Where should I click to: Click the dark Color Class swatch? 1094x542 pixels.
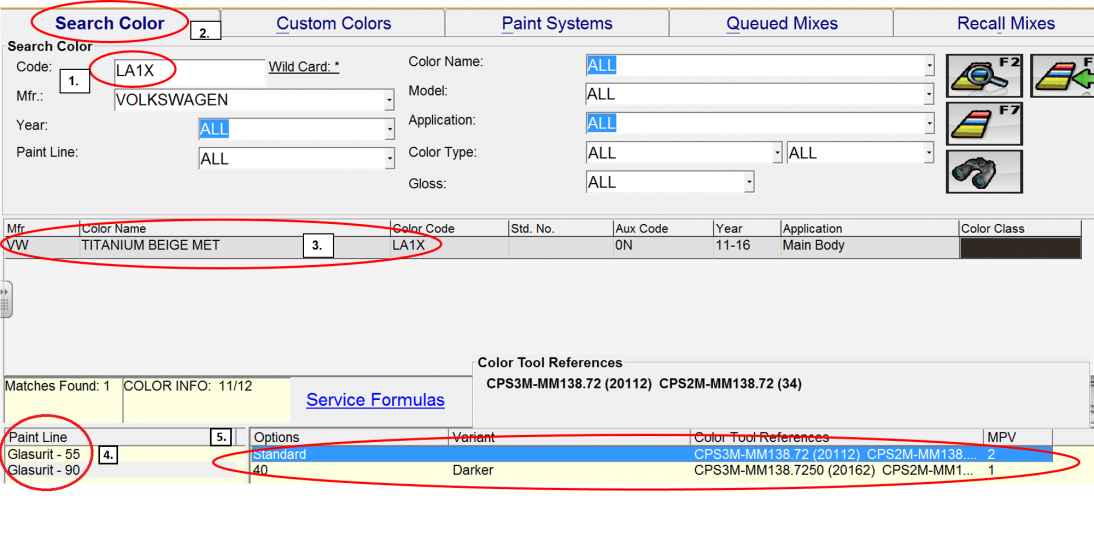point(1021,247)
